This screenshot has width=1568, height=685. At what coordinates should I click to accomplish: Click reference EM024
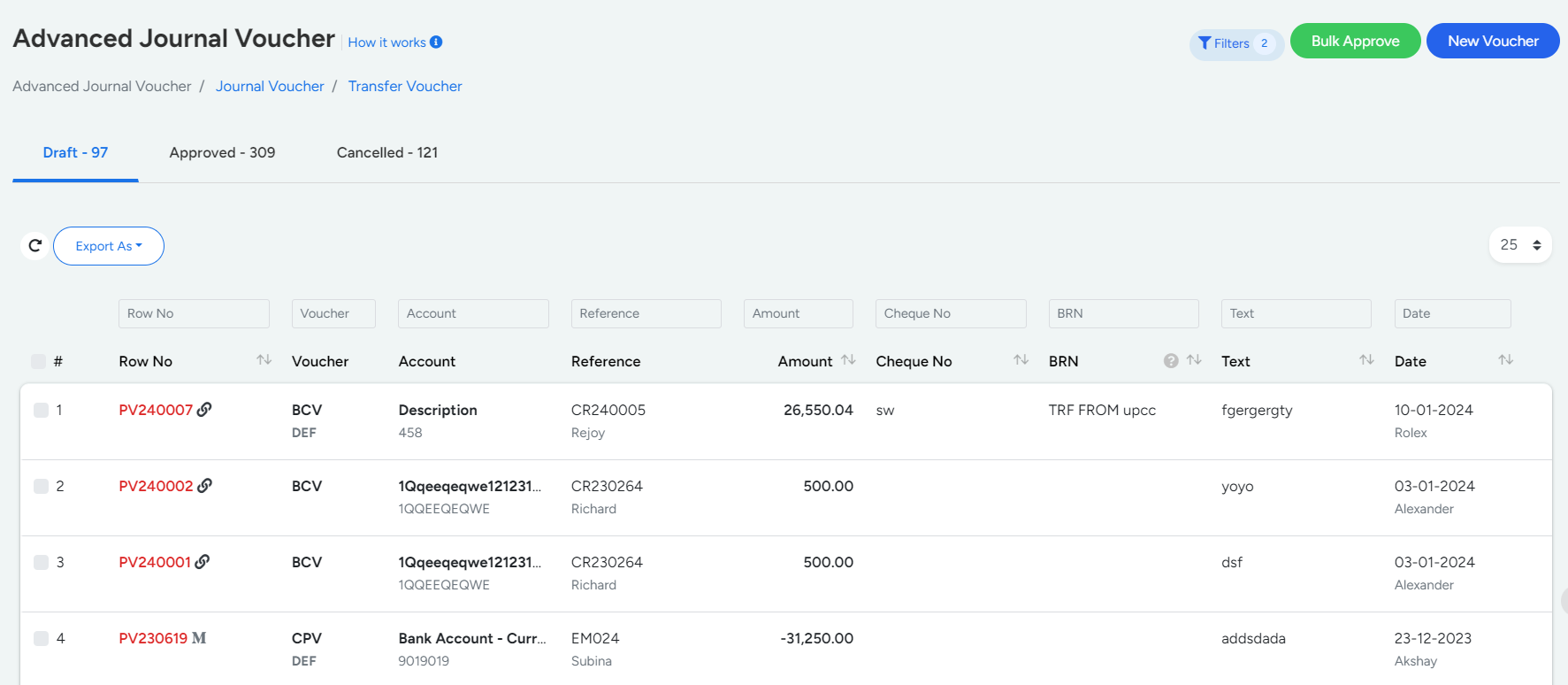pyautogui.click(x=595, y=638)
